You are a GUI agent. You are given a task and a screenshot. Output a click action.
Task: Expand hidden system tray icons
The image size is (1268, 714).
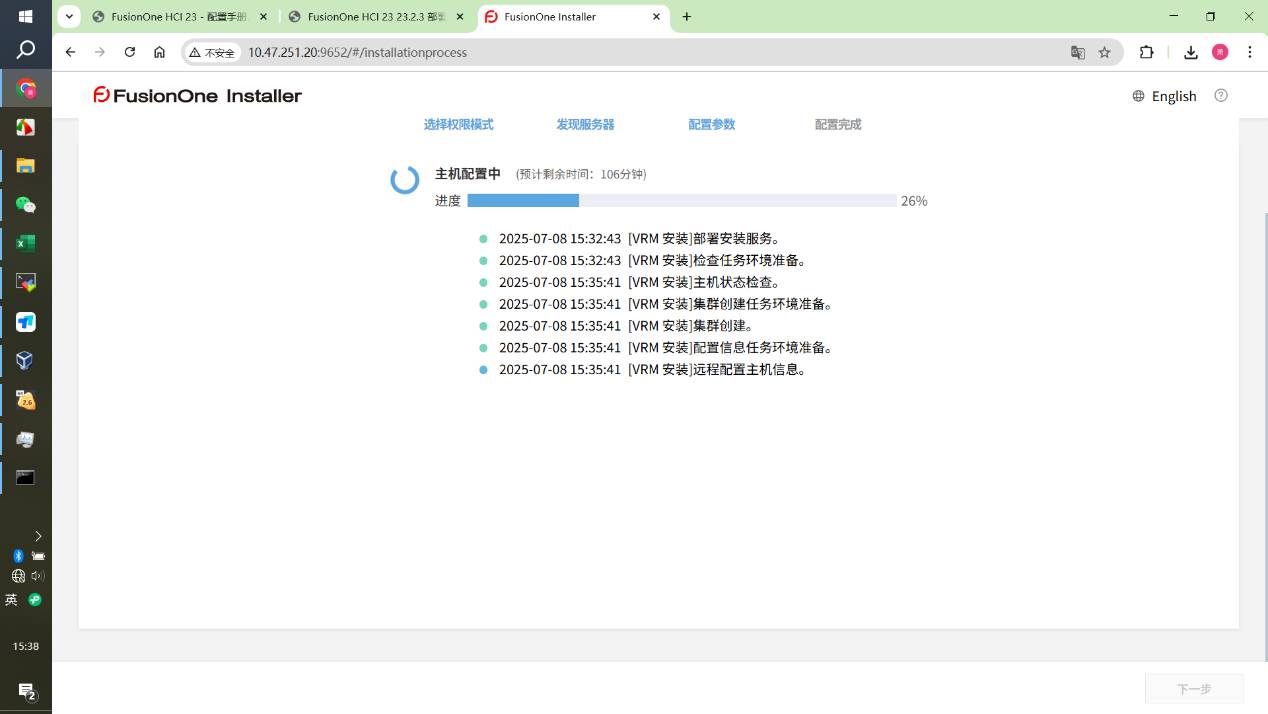click(38, 536)
